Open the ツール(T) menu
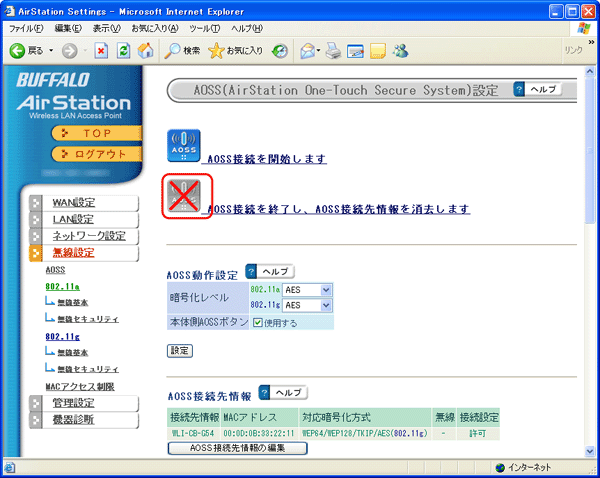 [205, 28]
